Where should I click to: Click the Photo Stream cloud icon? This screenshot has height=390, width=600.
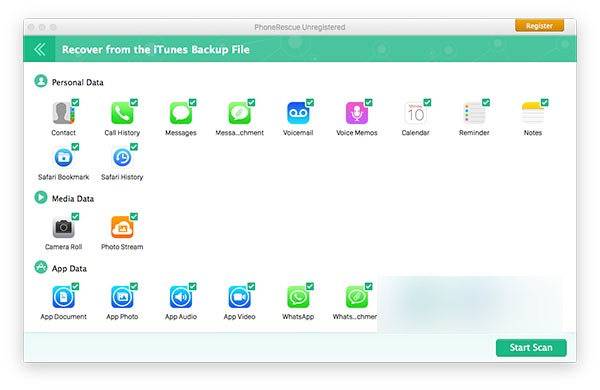click(122, 227)
